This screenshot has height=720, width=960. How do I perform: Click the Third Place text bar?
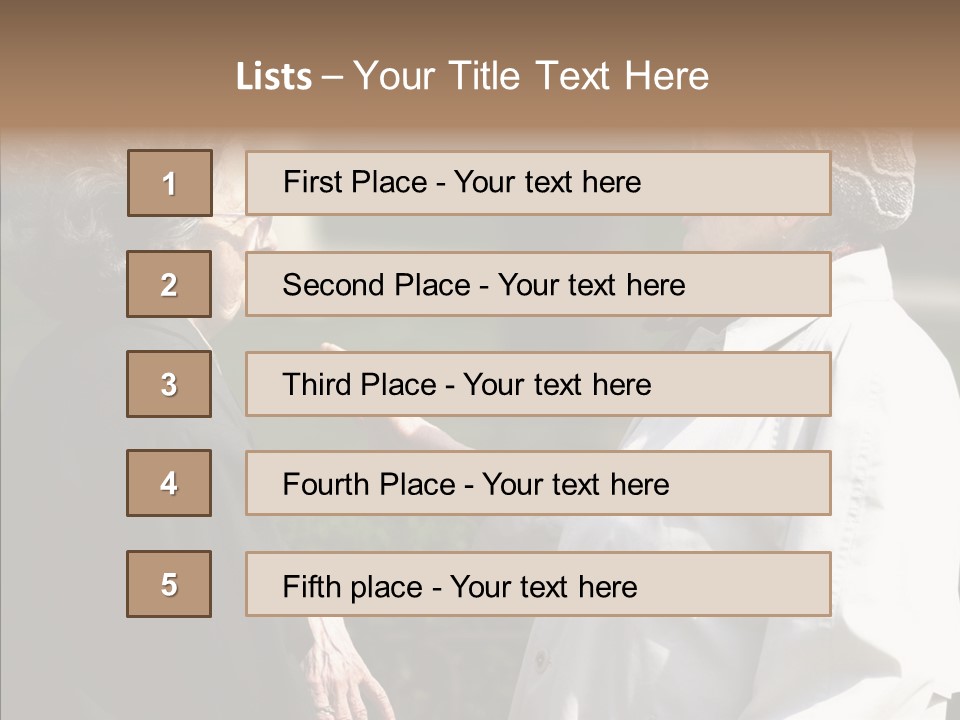(538, 384)
